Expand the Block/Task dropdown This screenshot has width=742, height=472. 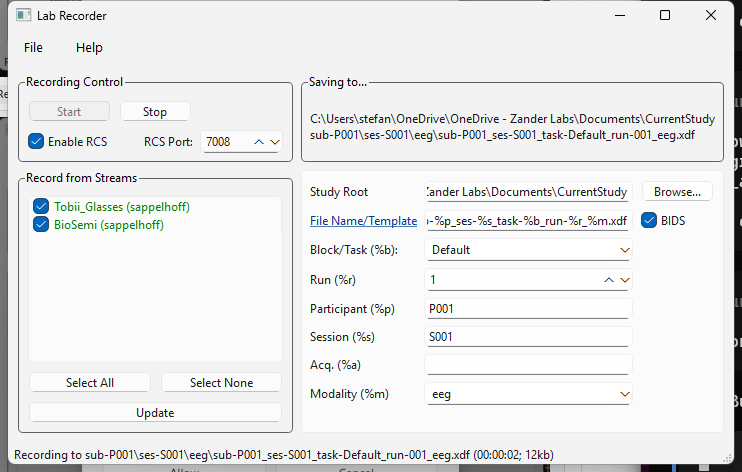[529, 250]
